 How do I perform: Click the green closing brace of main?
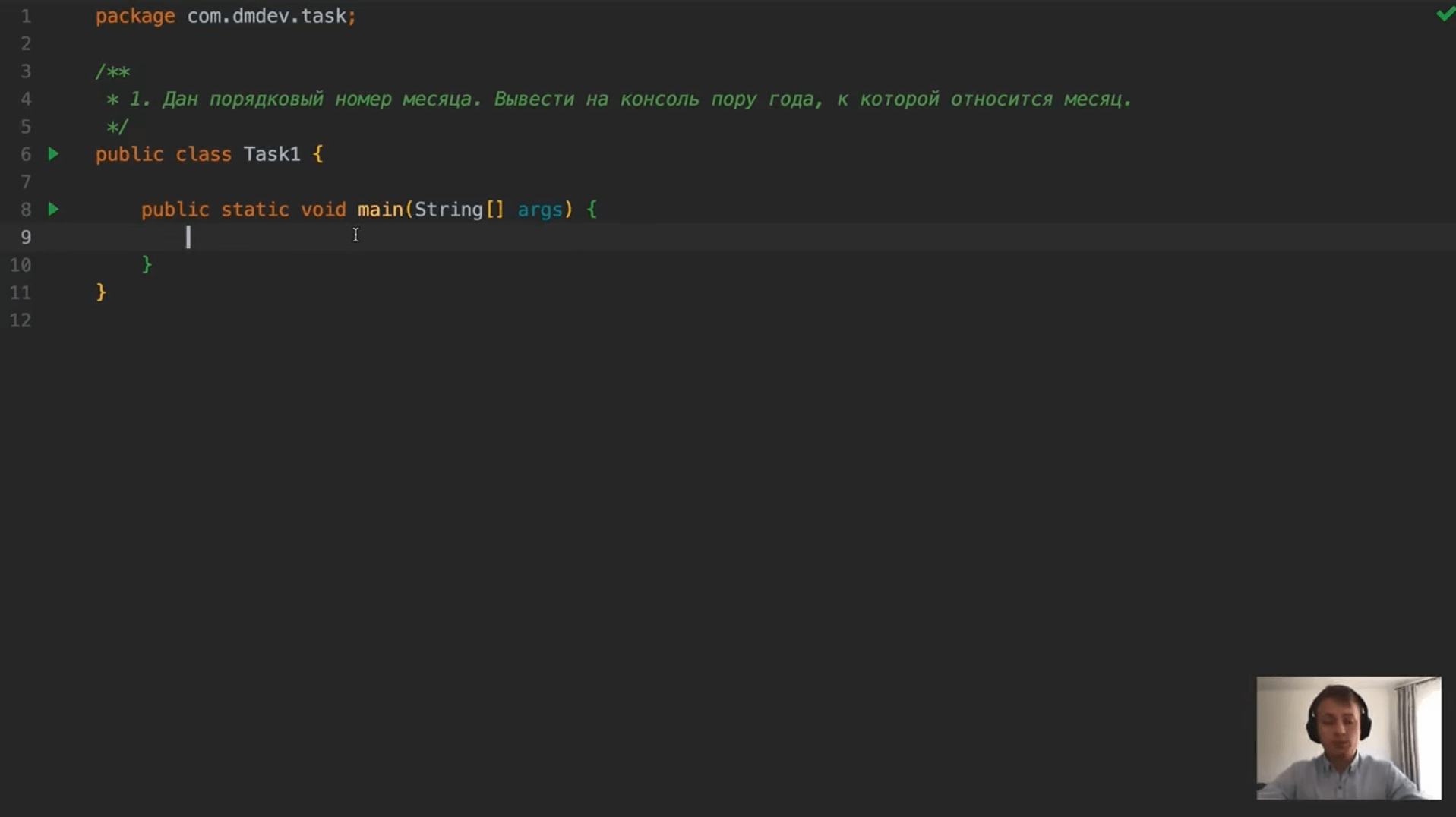click(x=147, y=264)
